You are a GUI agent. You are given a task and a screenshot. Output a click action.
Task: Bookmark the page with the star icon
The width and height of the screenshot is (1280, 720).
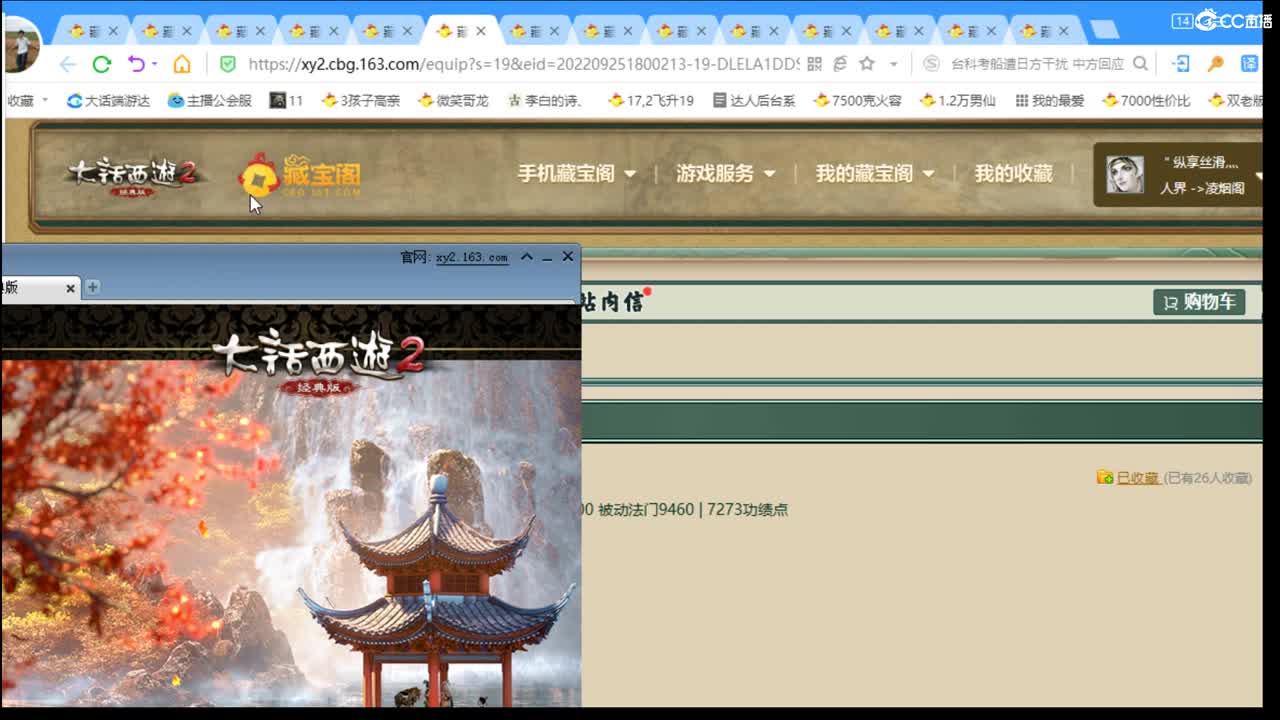tap(867, 64)
